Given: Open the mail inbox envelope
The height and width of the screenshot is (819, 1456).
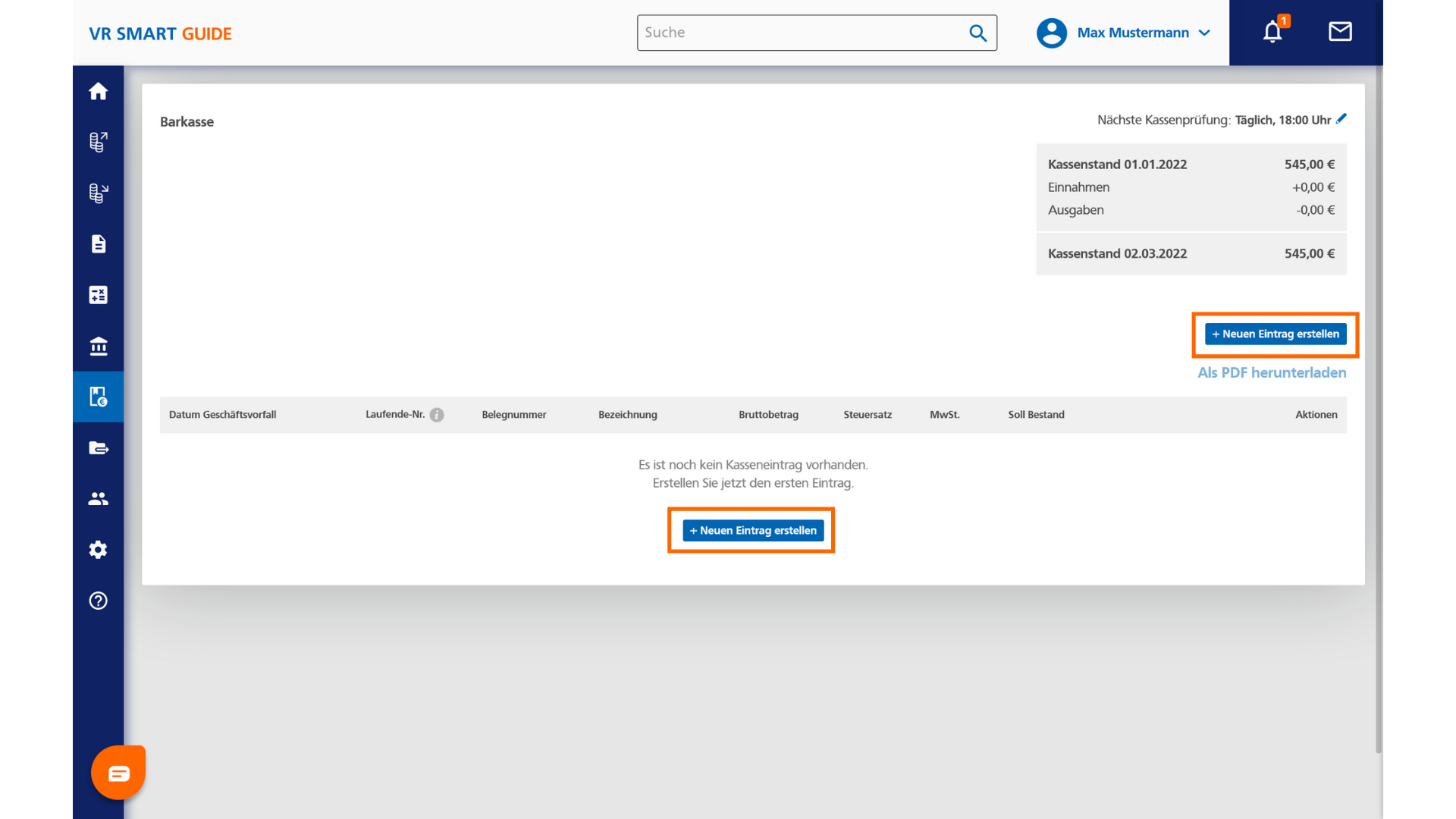Looking at the screenshot, I should [1340, 32].
